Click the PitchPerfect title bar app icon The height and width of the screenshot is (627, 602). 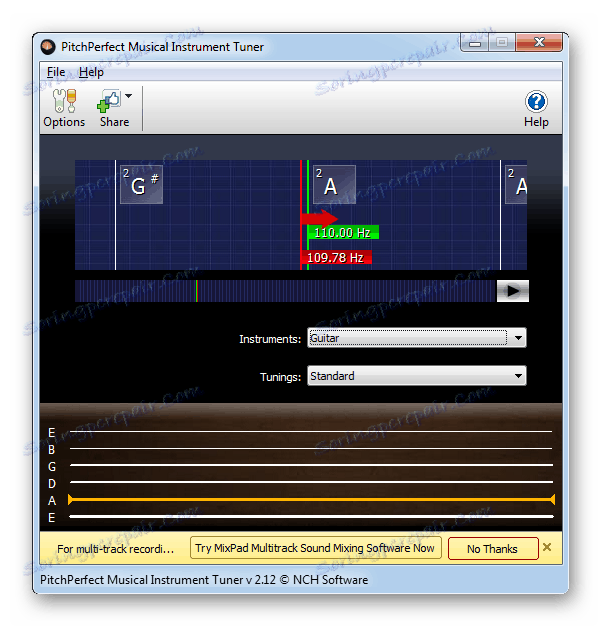click(48, 47)
